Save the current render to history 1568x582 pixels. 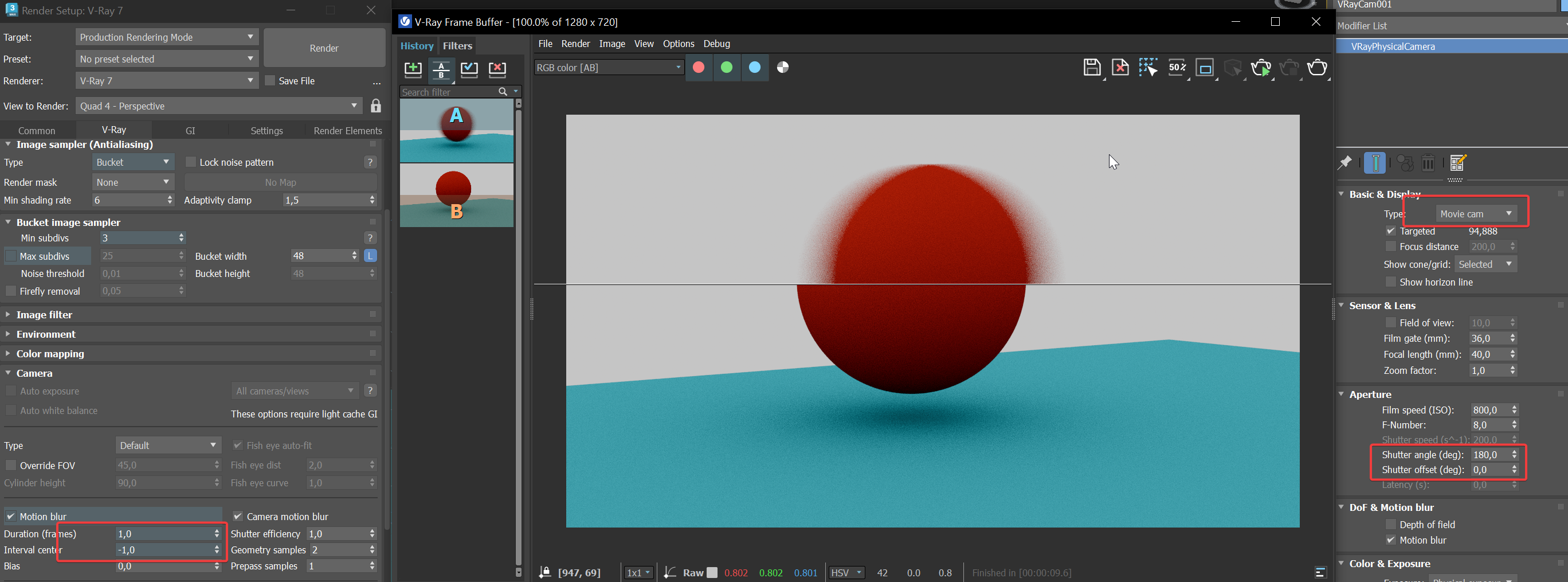point(413,69)
